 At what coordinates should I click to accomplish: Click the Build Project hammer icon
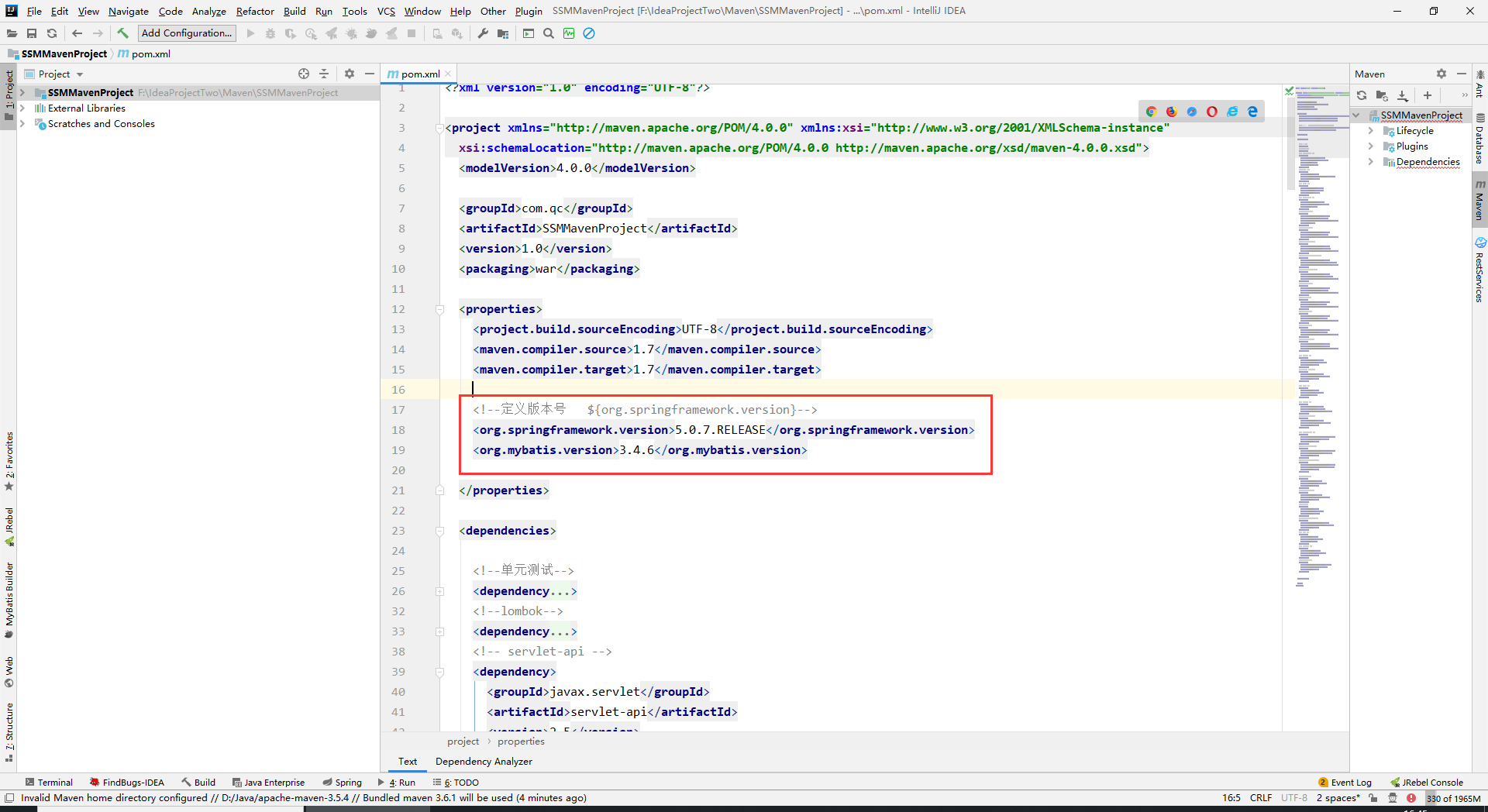[122, 33]
